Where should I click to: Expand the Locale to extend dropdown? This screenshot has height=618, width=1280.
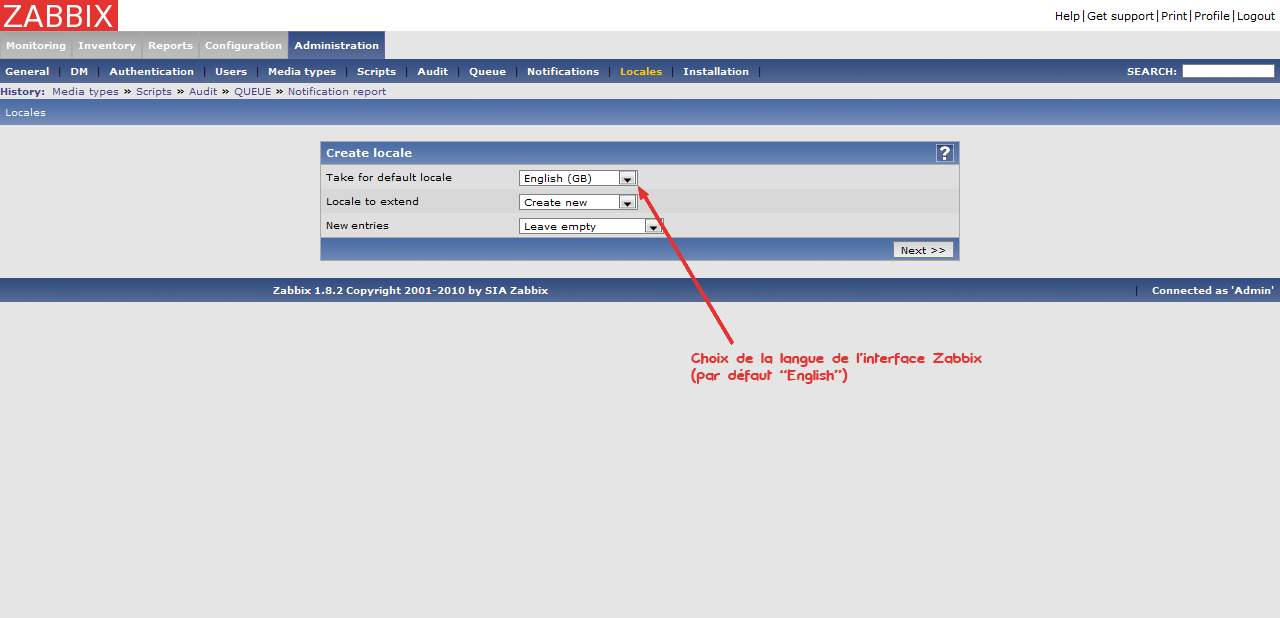pos(578,202)
